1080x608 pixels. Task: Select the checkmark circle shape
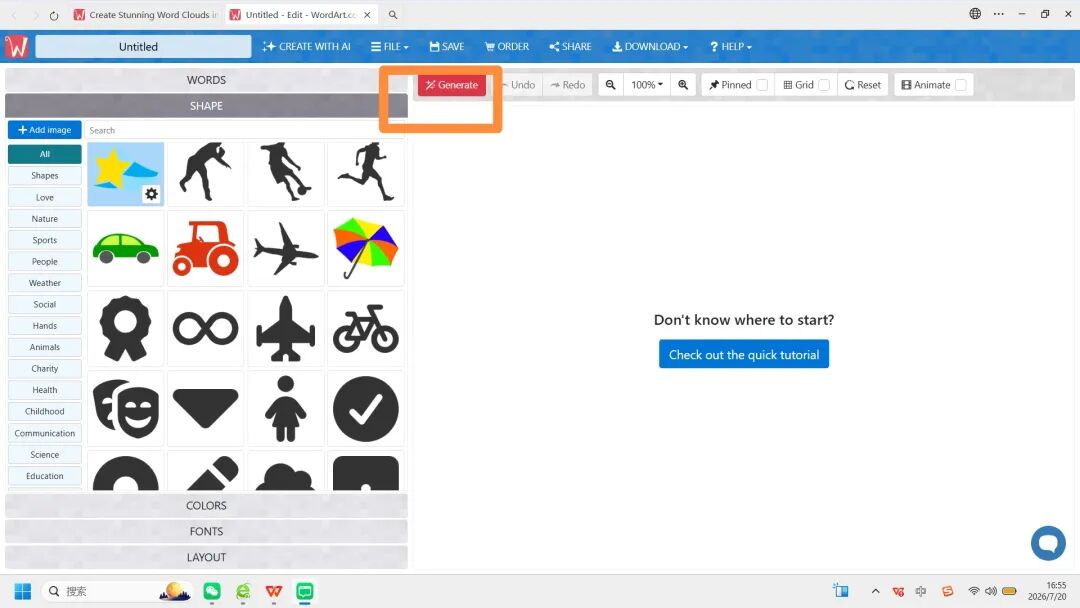(366, 408)
